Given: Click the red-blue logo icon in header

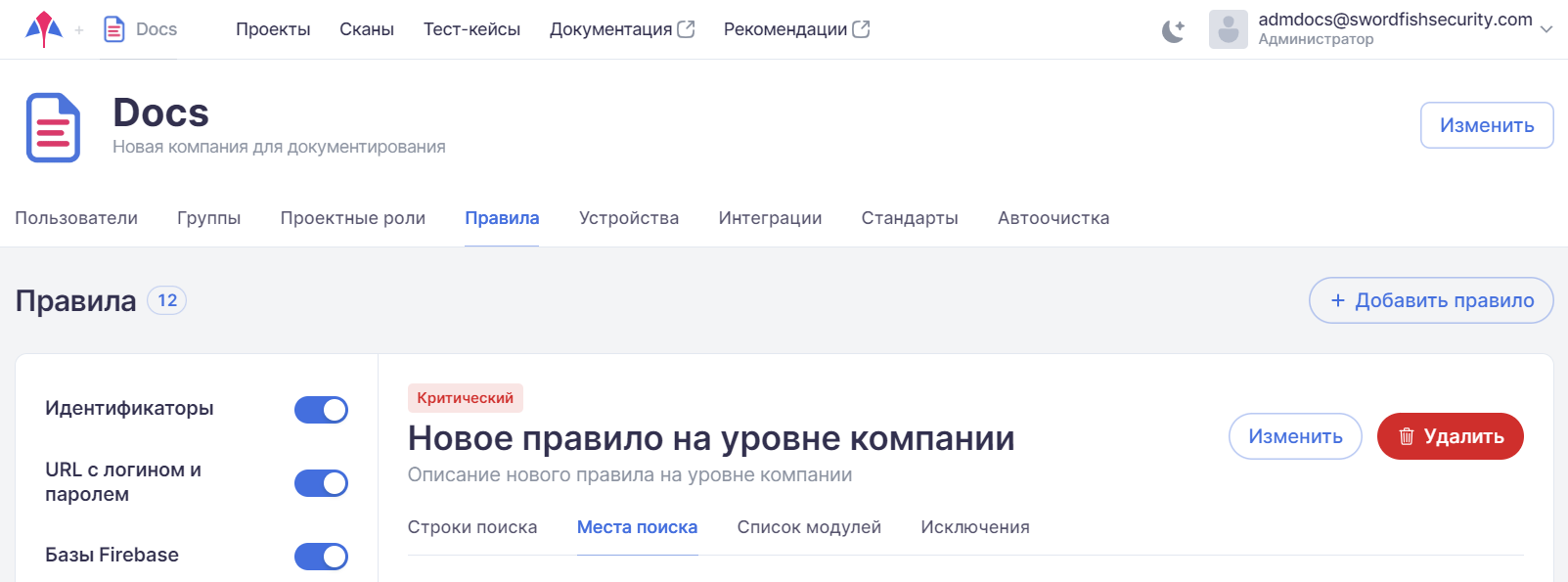Looking at the screenshot, I should pos(43,29).
